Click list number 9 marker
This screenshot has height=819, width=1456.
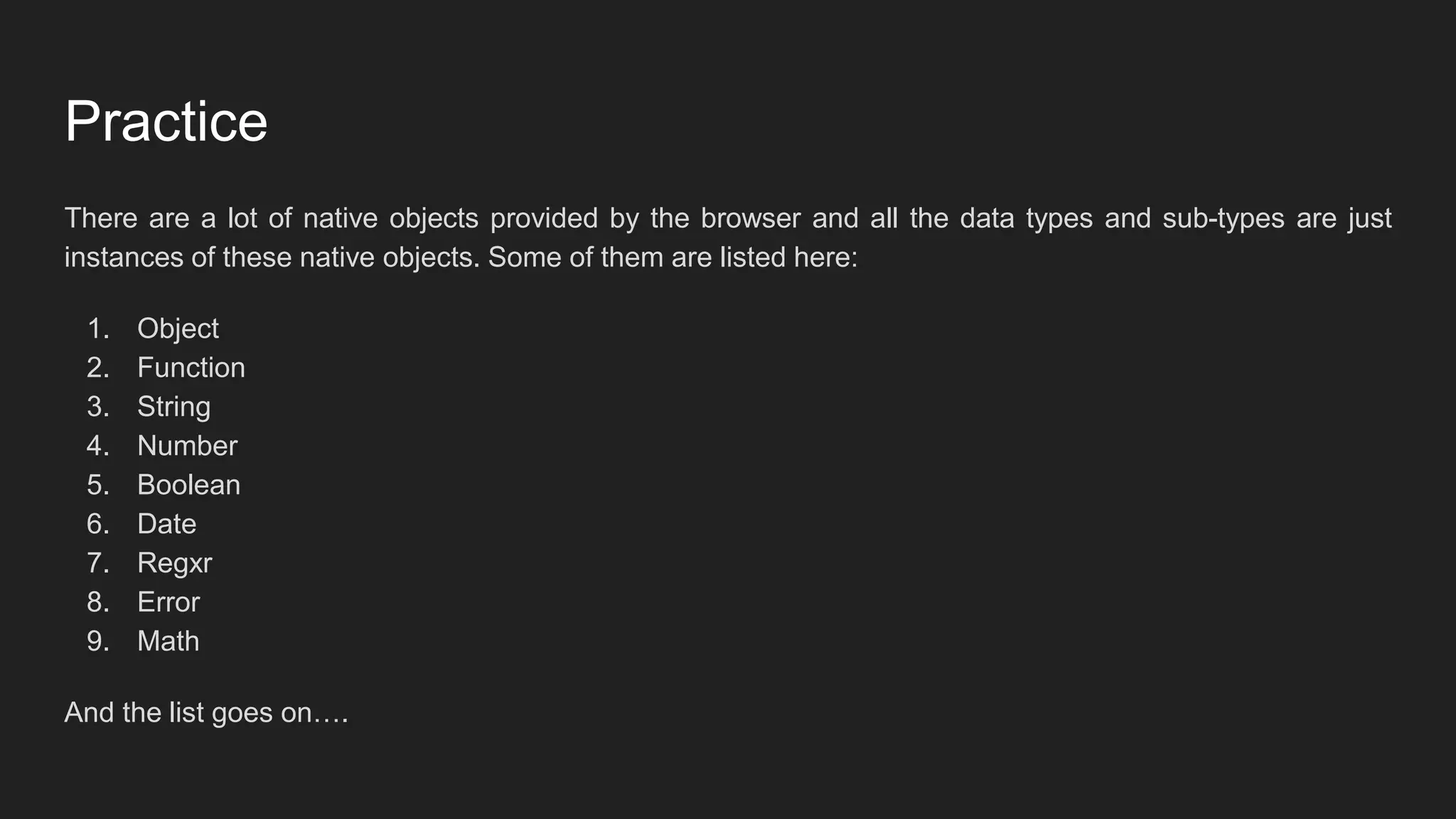97,641
